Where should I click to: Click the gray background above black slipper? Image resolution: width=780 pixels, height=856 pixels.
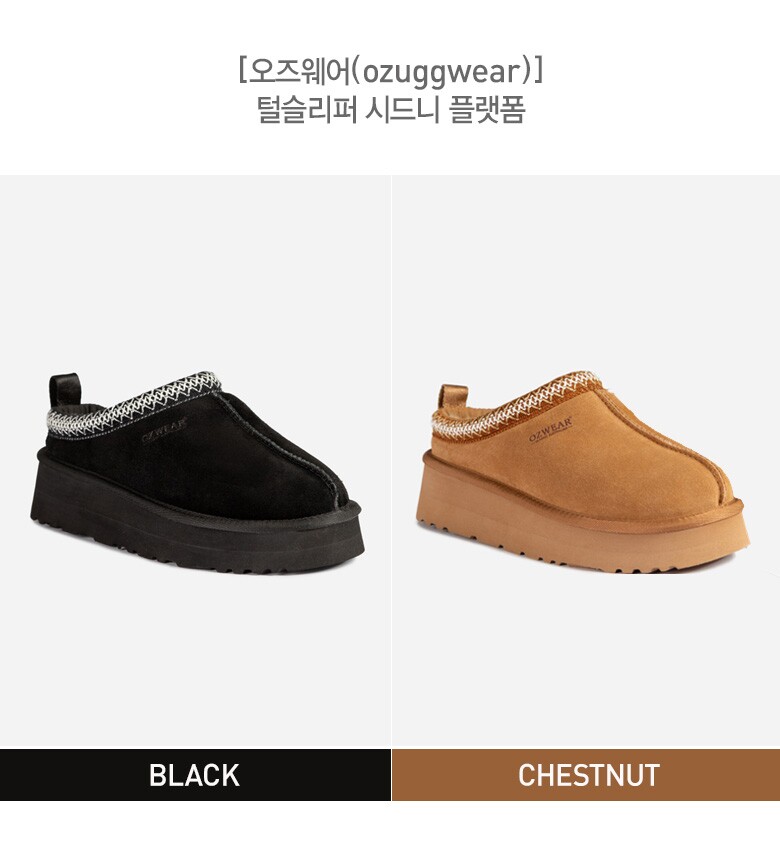195,273
